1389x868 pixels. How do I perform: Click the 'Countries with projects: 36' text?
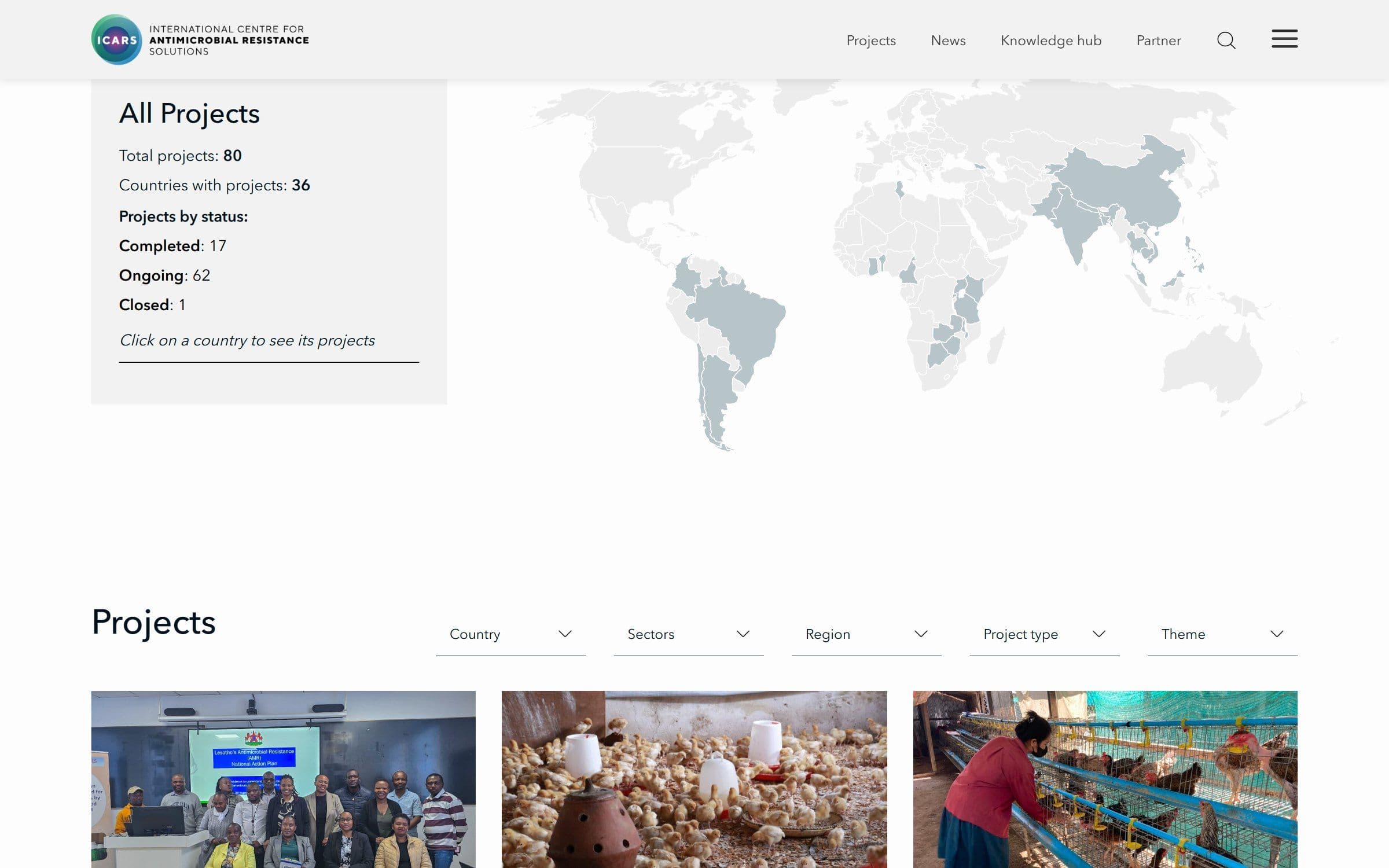[214, 185]
